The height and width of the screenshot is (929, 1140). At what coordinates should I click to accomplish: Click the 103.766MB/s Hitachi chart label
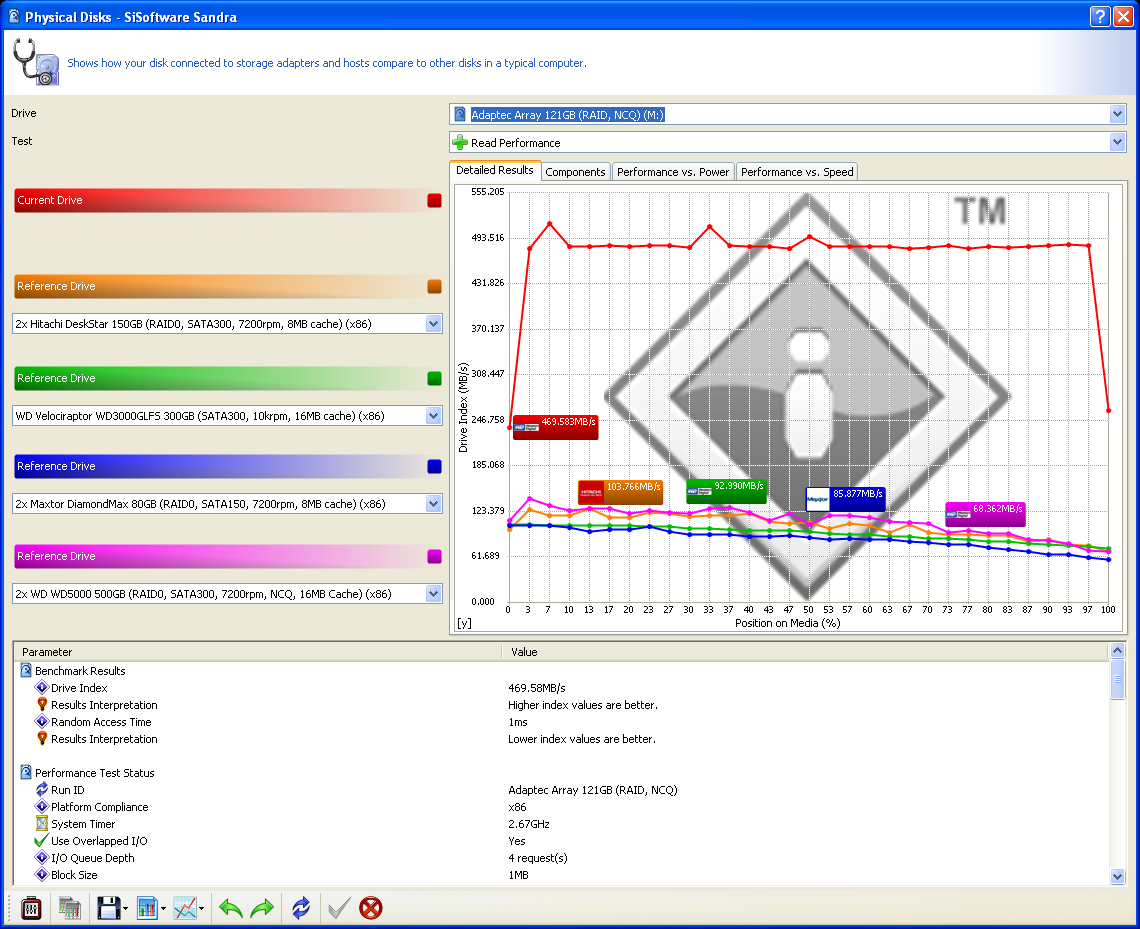coord(620,491)
